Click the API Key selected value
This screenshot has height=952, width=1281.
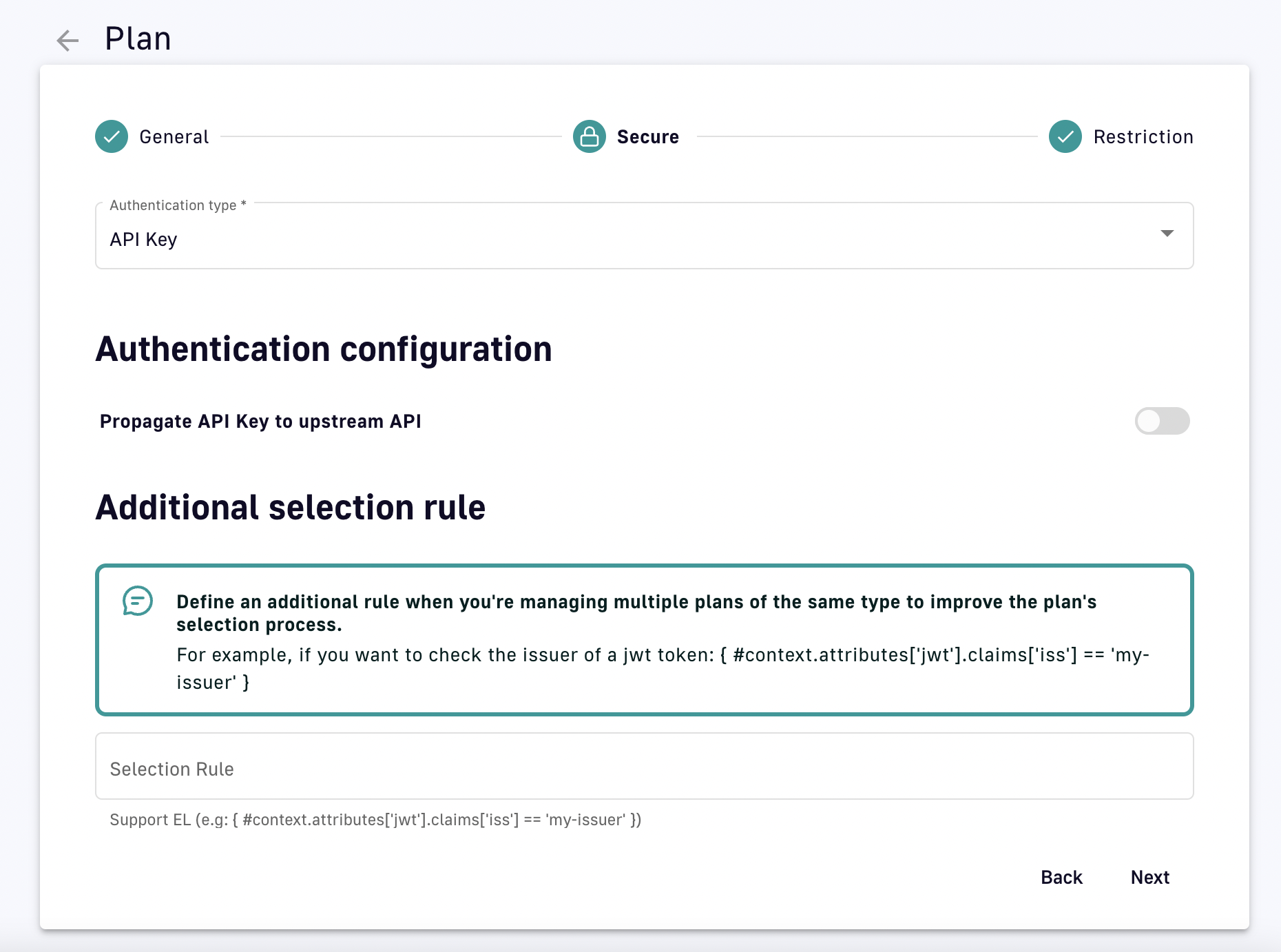[144, 239]
